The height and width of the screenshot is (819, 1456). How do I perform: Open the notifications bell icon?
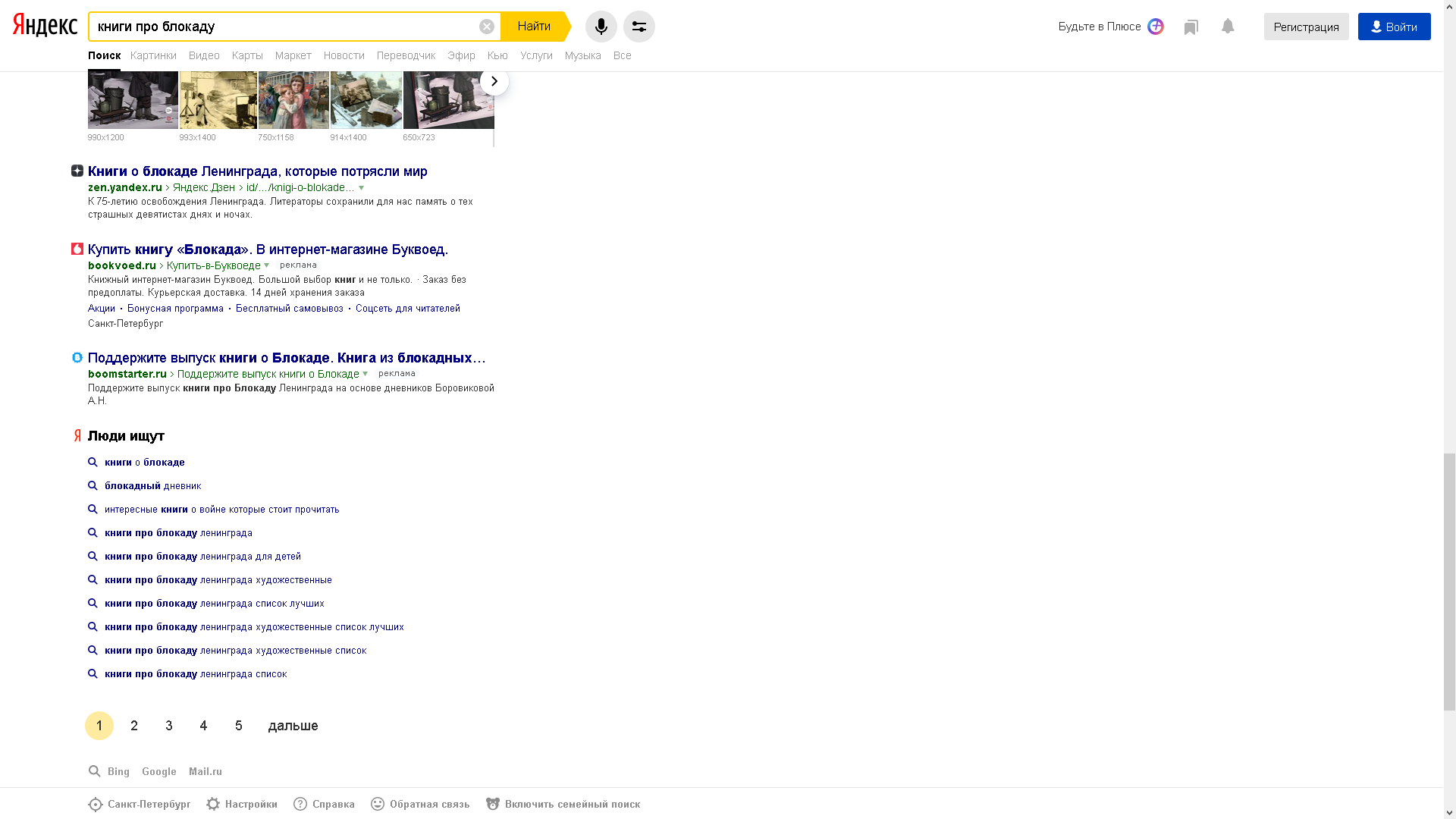(x=1228, y=27)
